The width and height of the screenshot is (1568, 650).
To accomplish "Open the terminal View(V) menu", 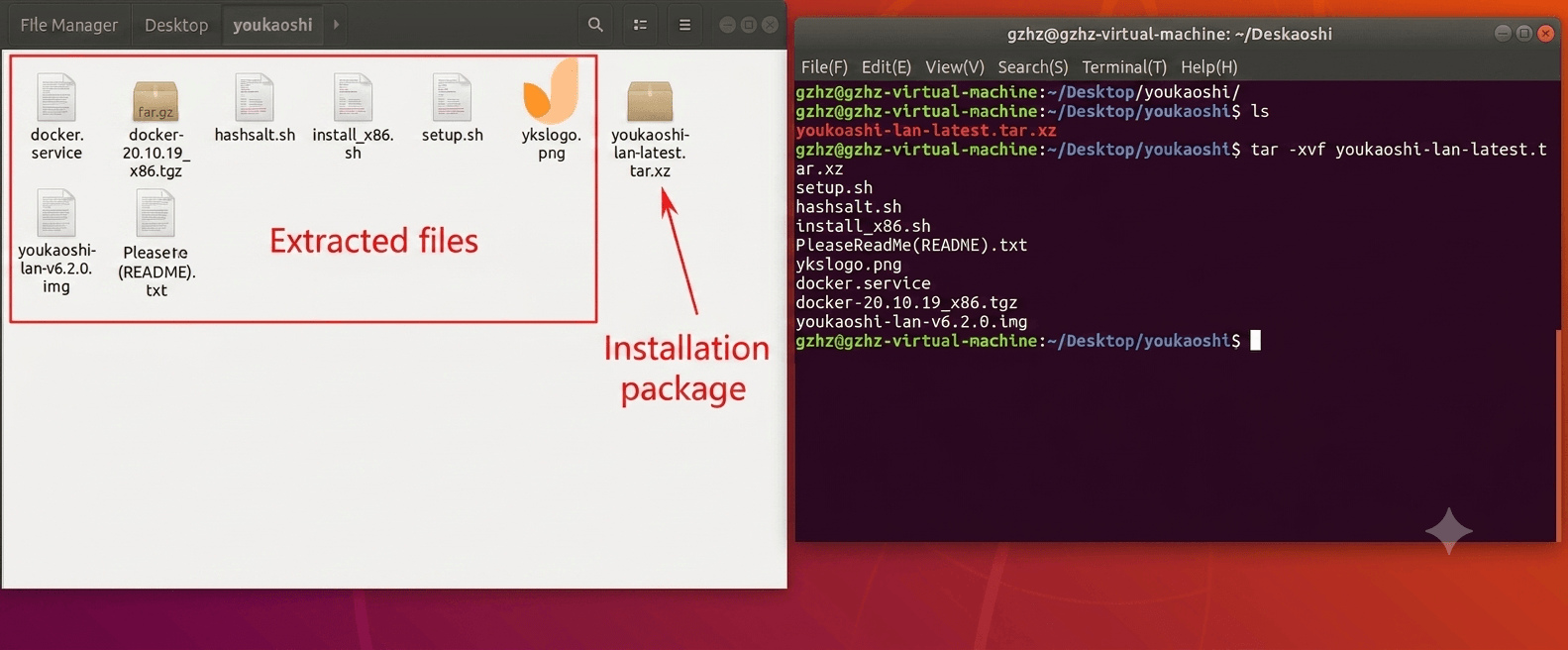I will click(955, 67).
